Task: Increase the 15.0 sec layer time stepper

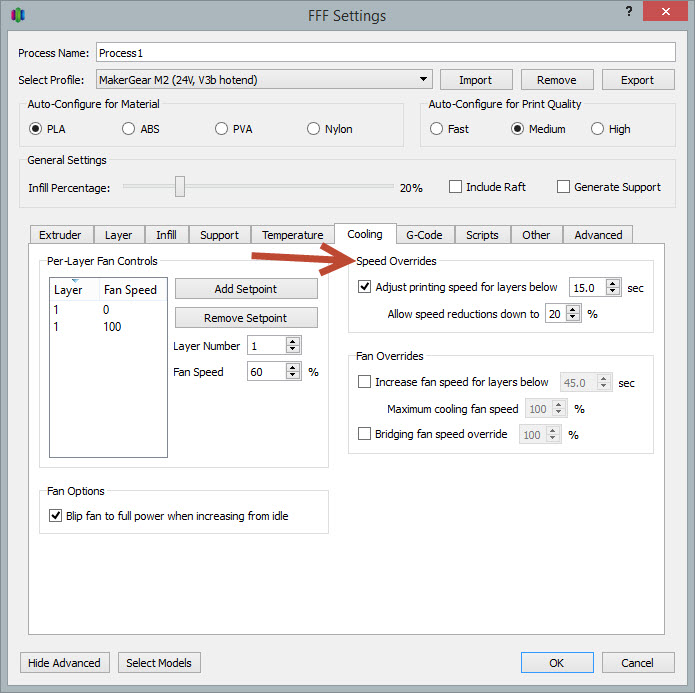Action: [613, 283]
